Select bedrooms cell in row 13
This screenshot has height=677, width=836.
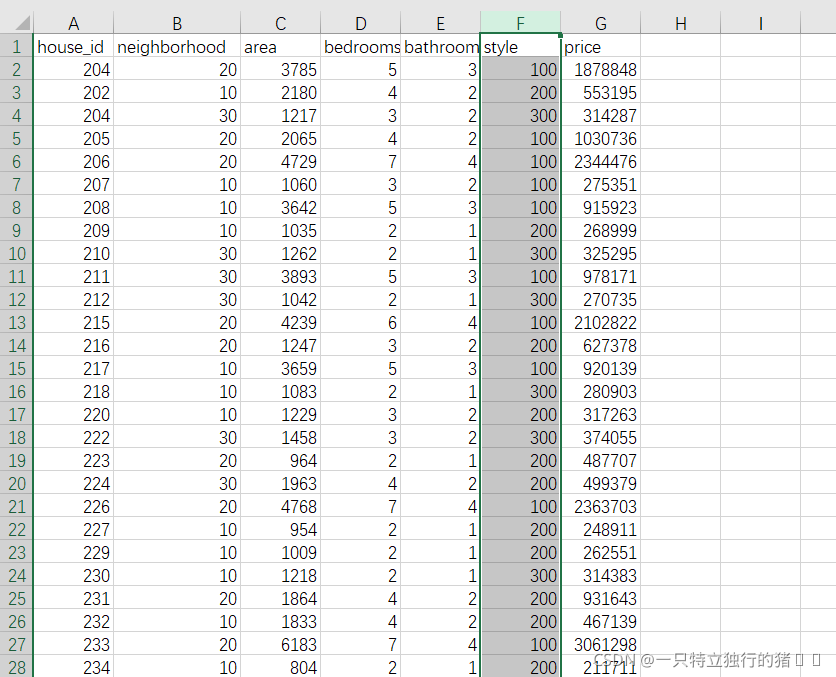pos(360,323)
